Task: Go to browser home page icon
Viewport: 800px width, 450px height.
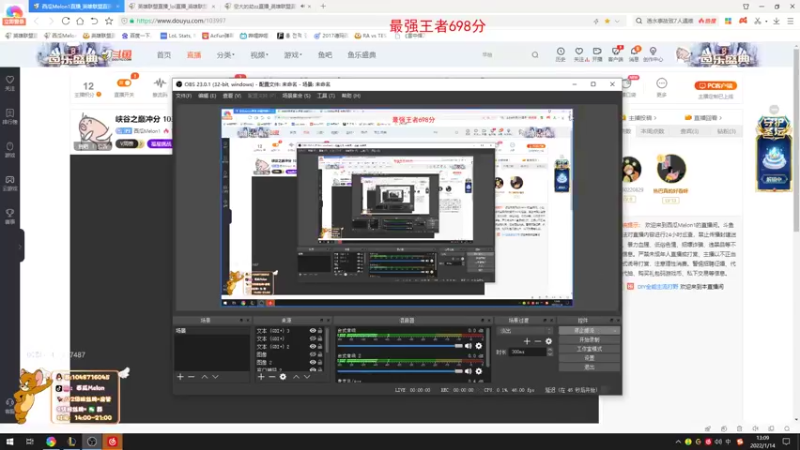Action: (80, 21)
